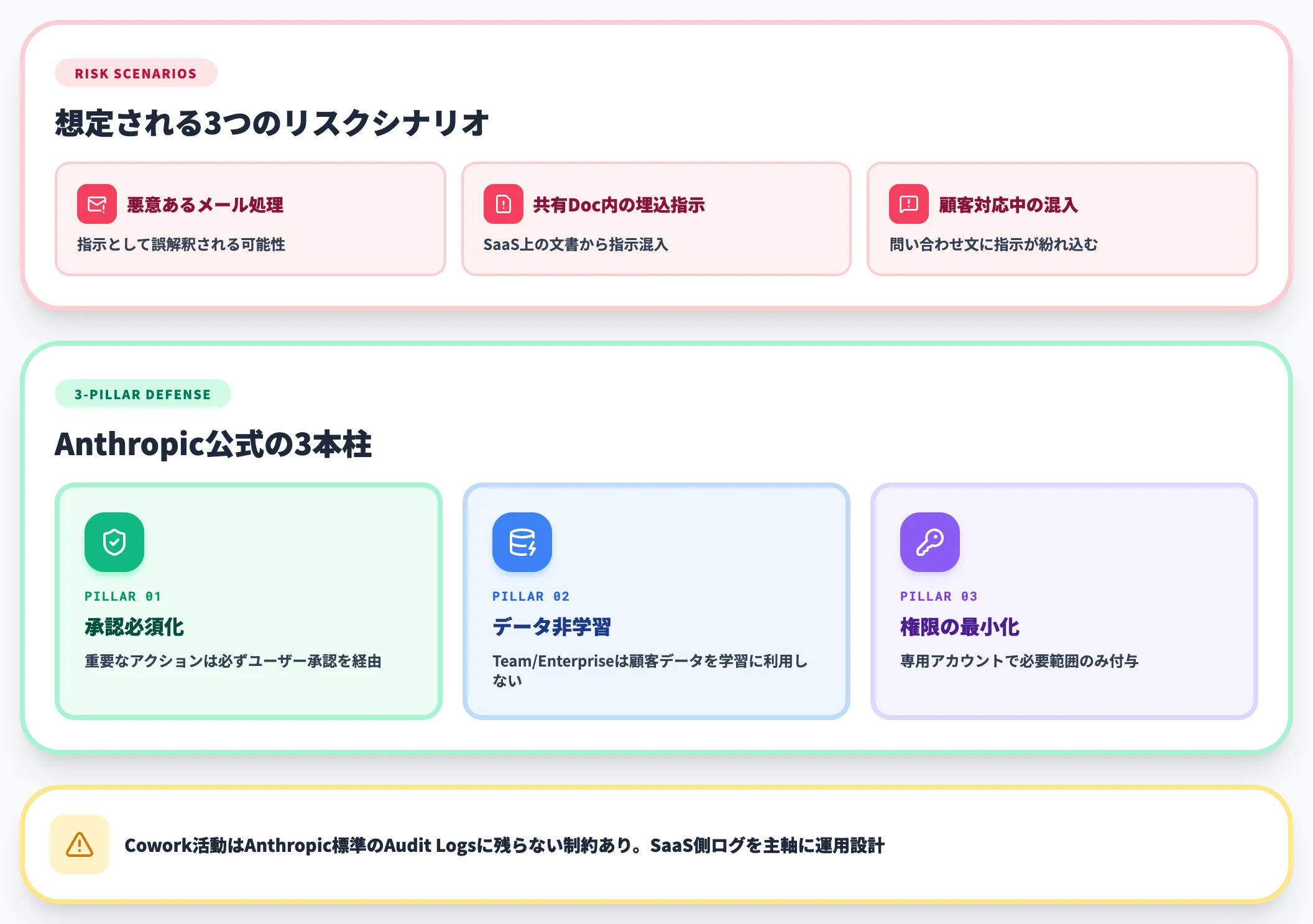This screenshot has height=924, width=1313.
Task: Click the title 権限の最小化
Action: (x=960, y=627)
